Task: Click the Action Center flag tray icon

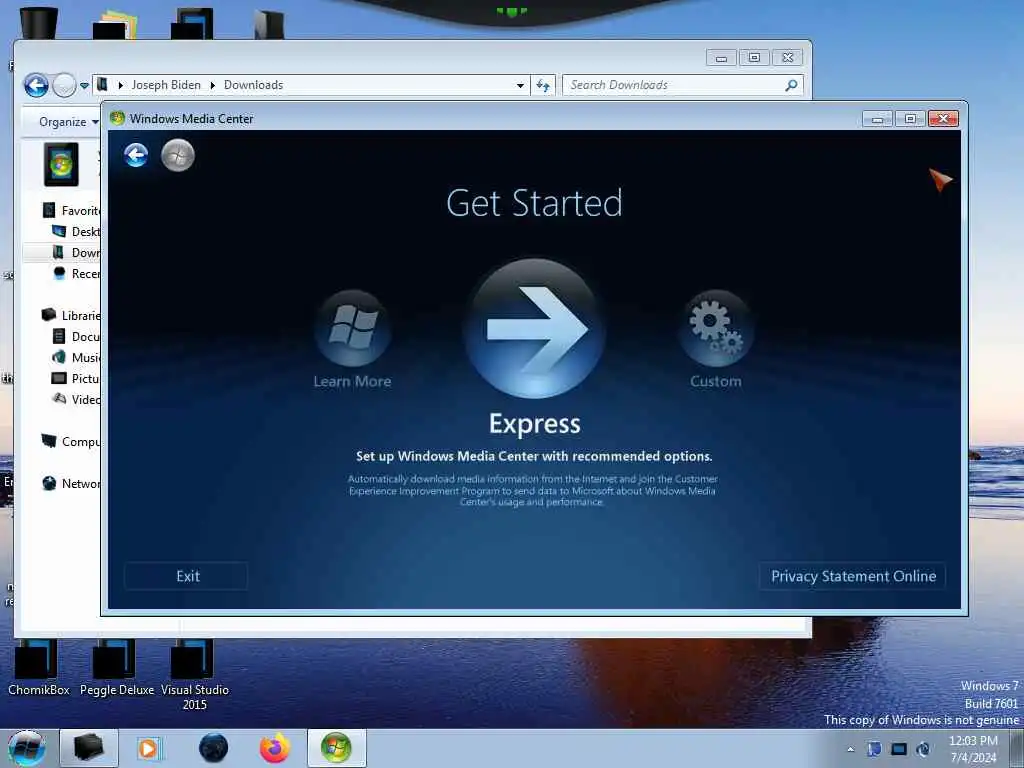Action: point(874,749)
